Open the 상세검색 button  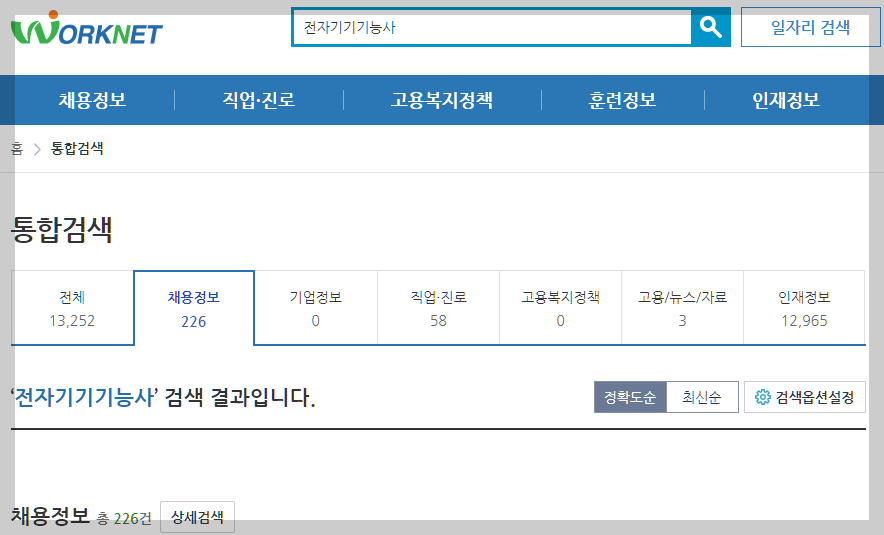coord(197,517)
